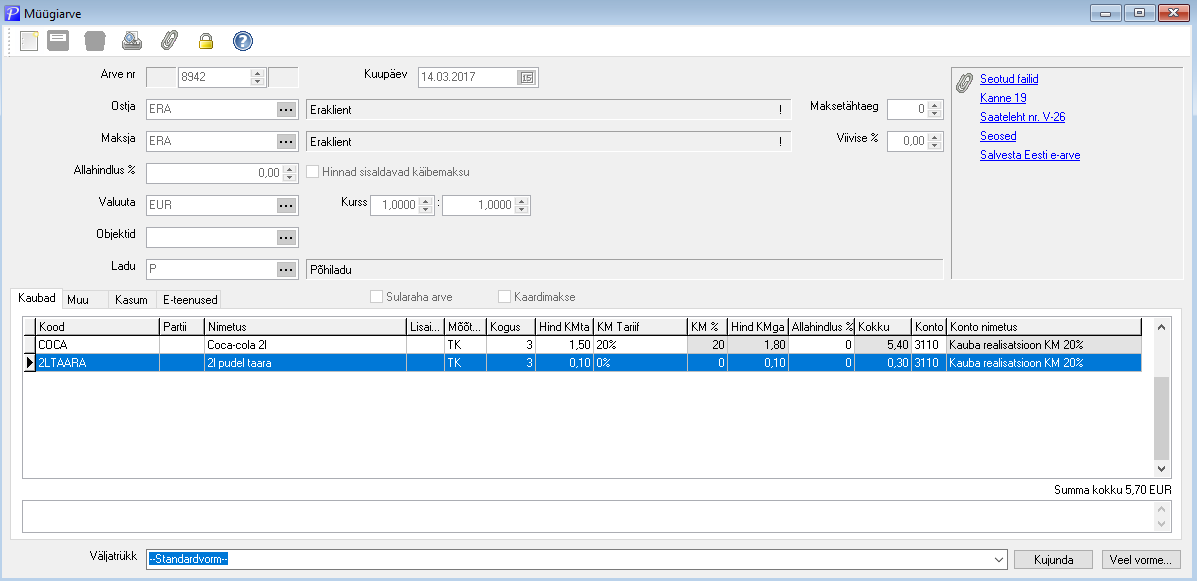This screenshot has height=581, width=1197.
Task: Click the Kujunda button
Action: coord(1053,560)
